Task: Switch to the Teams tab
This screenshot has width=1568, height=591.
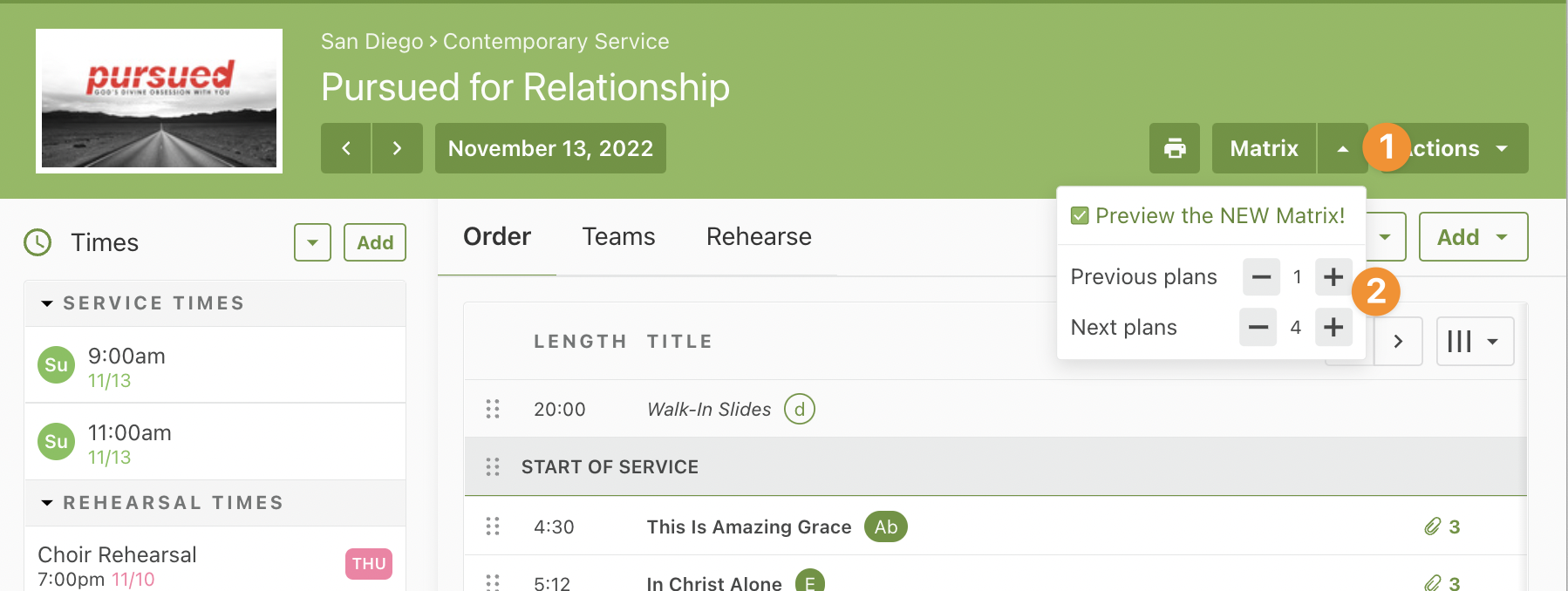Action: (x=618, y=236)
